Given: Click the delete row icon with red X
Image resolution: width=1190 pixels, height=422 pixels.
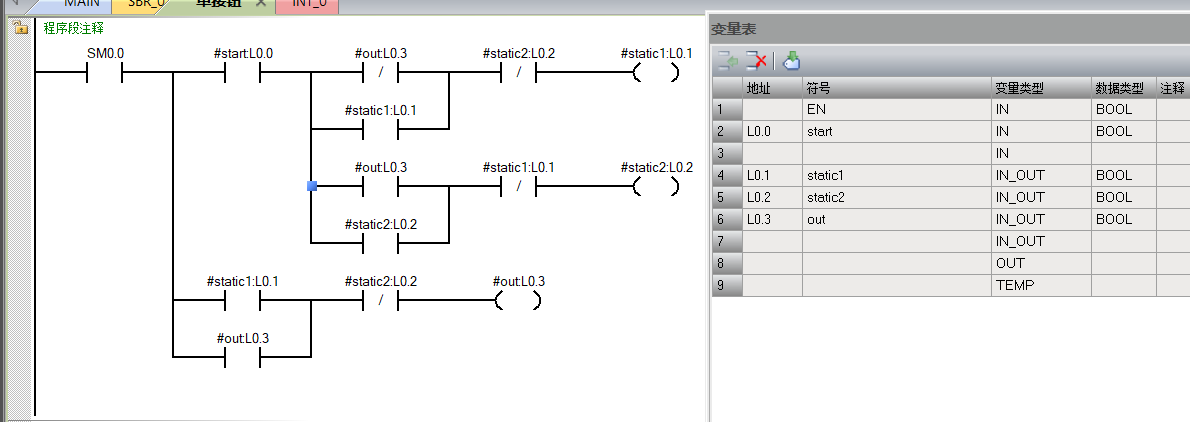Looking at the screenshot, I should (x=757, y=61).
